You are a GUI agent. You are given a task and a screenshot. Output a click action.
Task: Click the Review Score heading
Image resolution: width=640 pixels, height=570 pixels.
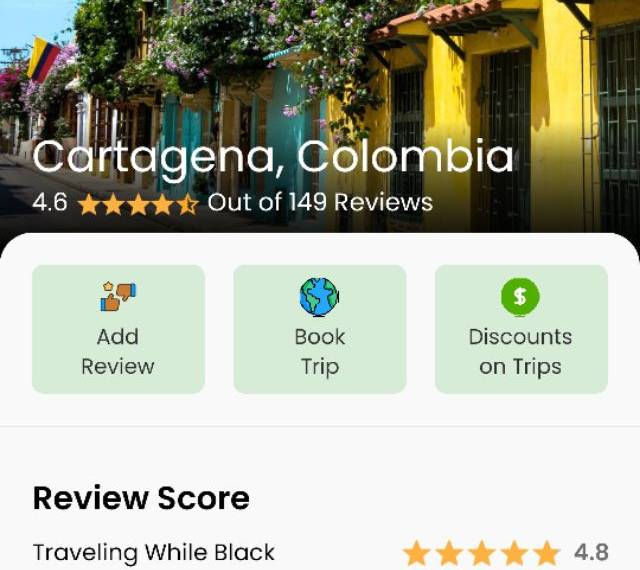point(141,498)
